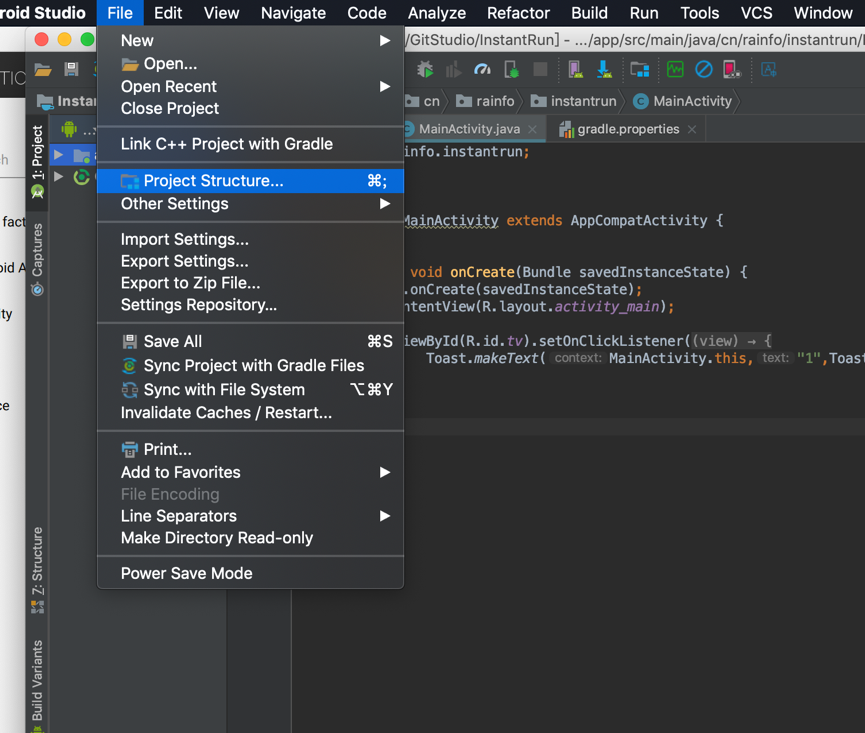This screenshot has width=865, height=733.
Task: Toggle Power Save Mode
Action: (x=250, y=574)
